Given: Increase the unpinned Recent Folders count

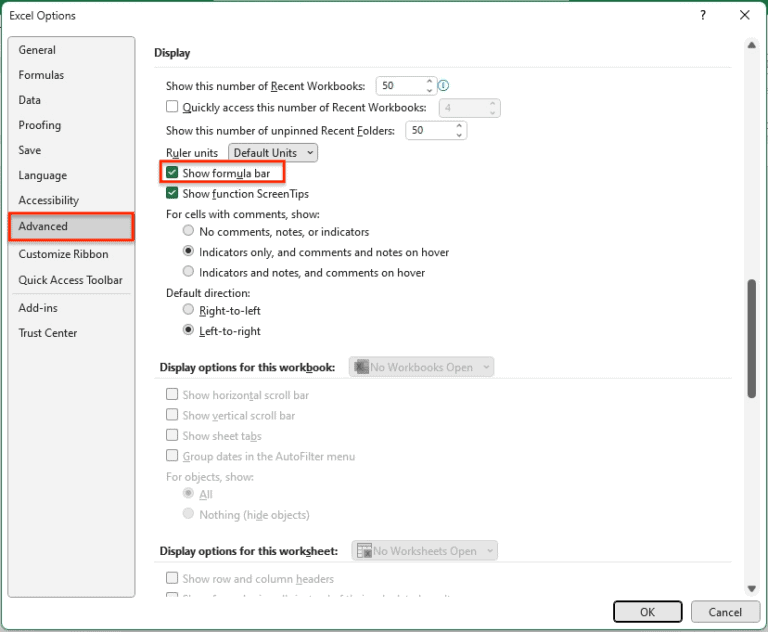Looking at the screenshot, I should point(459,126).
